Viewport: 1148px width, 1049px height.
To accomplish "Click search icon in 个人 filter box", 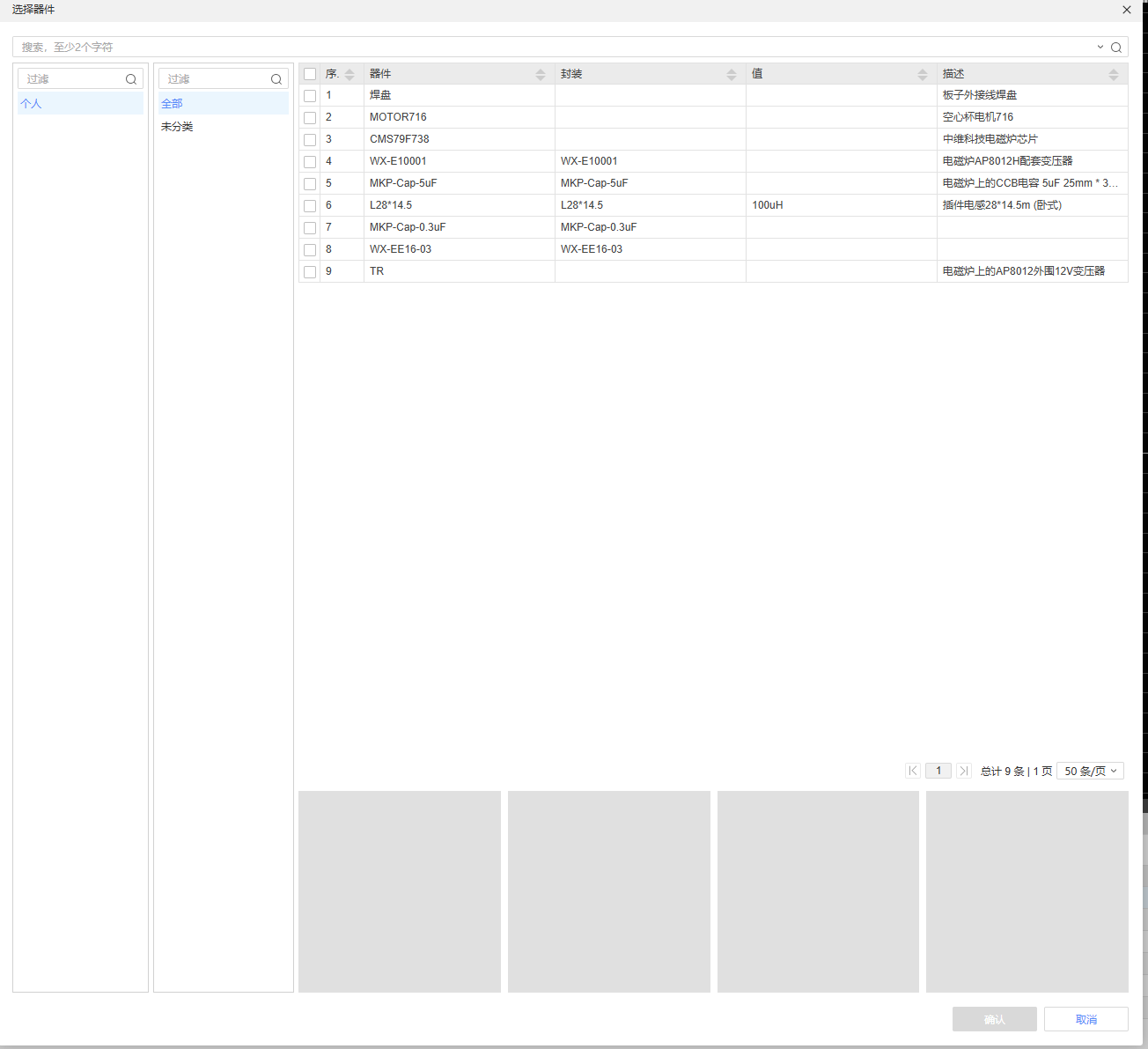I will point(131,79).
